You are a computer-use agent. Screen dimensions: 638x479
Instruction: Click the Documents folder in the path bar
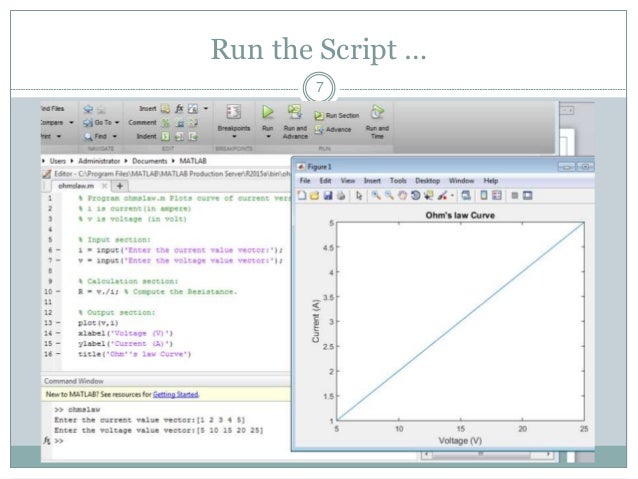click(150, 161)
